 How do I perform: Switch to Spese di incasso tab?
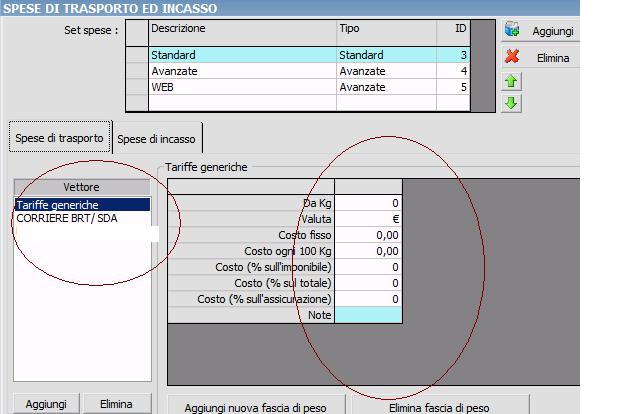(x=156, y=139)
